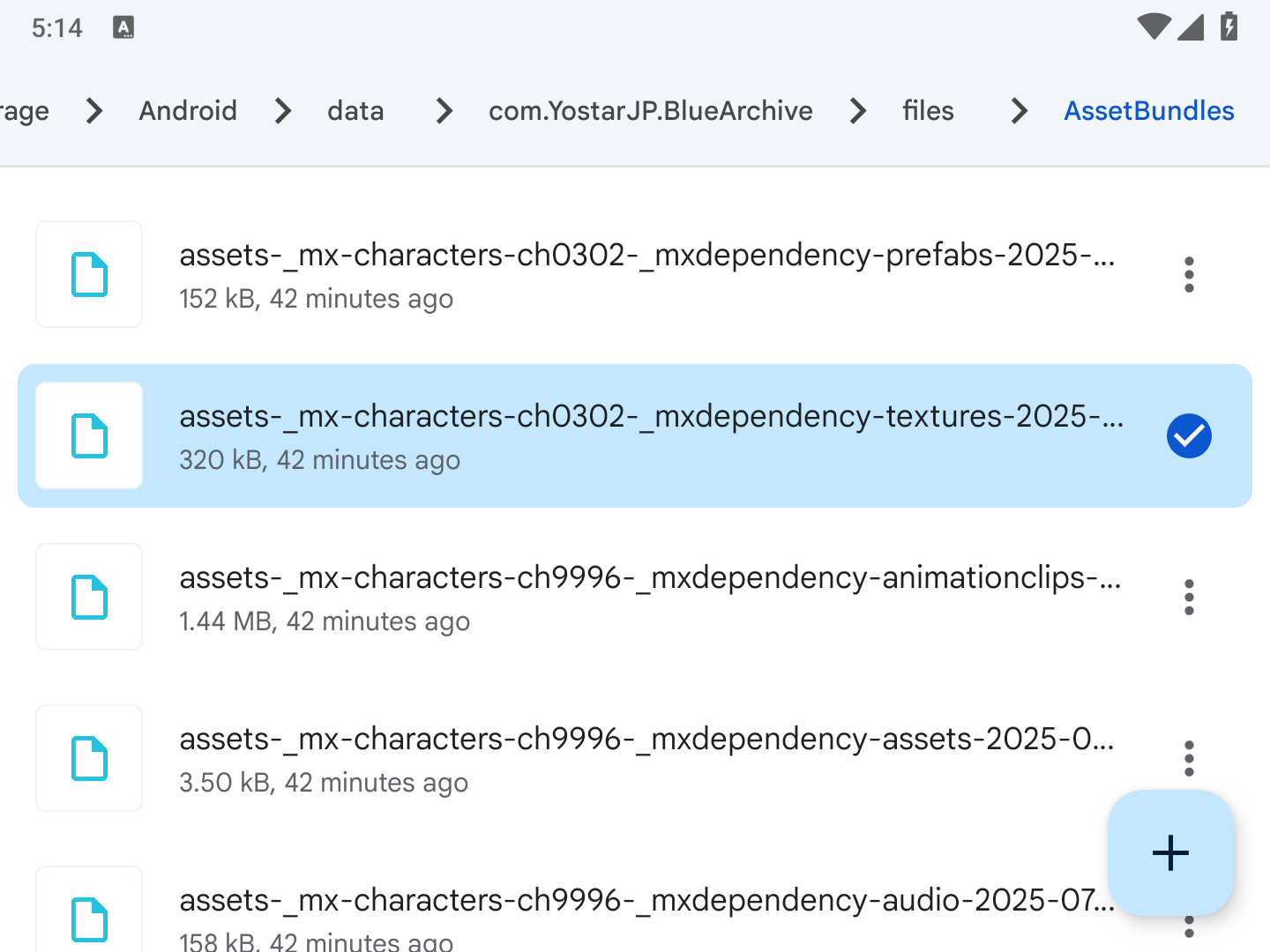Open ch0302 mxdependency-textures file name
Screen dimensions: 1270x952
(x=652, y=416)
